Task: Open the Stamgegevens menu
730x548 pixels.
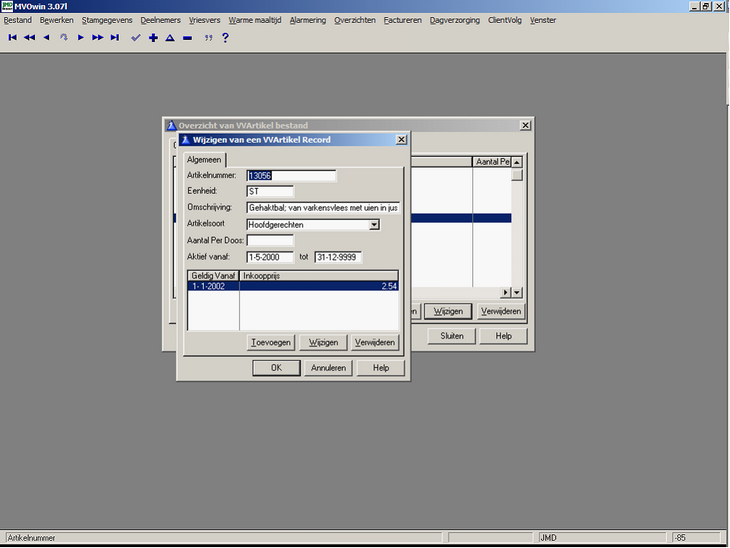Action: coord(107,20)
